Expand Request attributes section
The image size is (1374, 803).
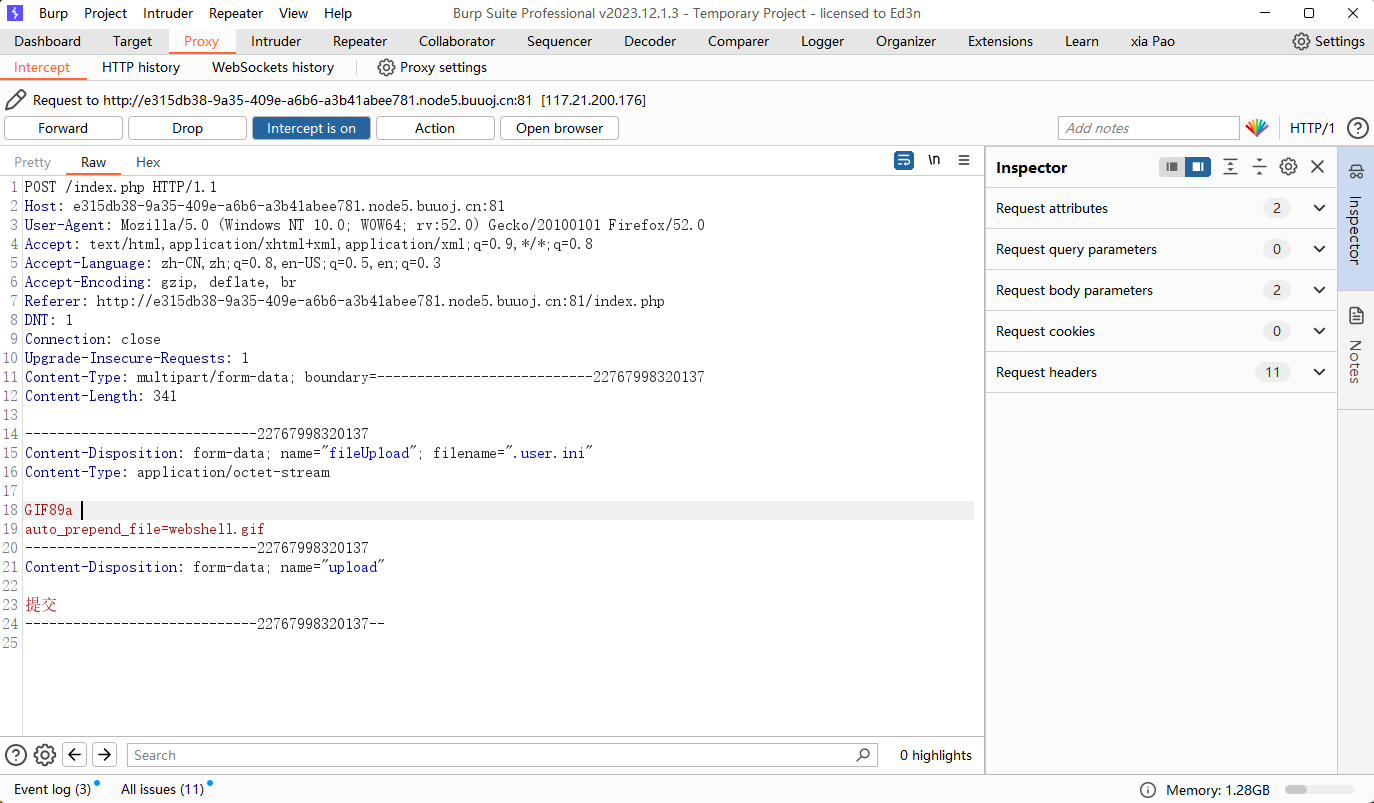pyautogui.click(x=1161, y=208)
